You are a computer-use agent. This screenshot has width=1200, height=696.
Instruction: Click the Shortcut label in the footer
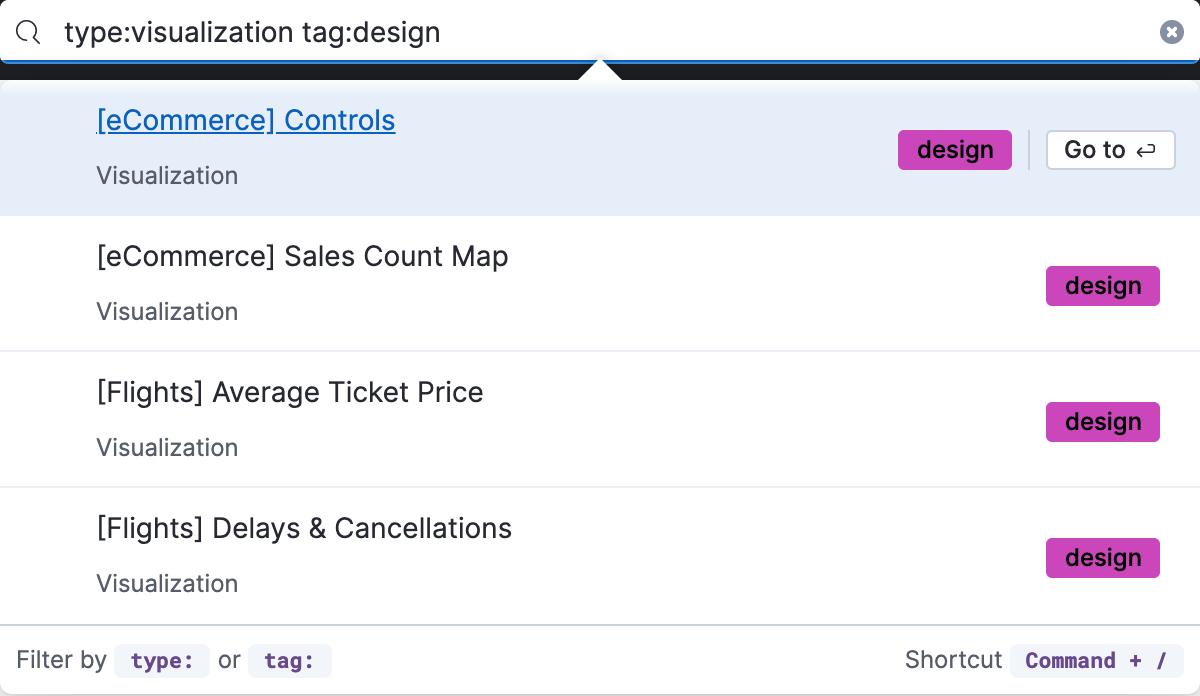(954, 660)
